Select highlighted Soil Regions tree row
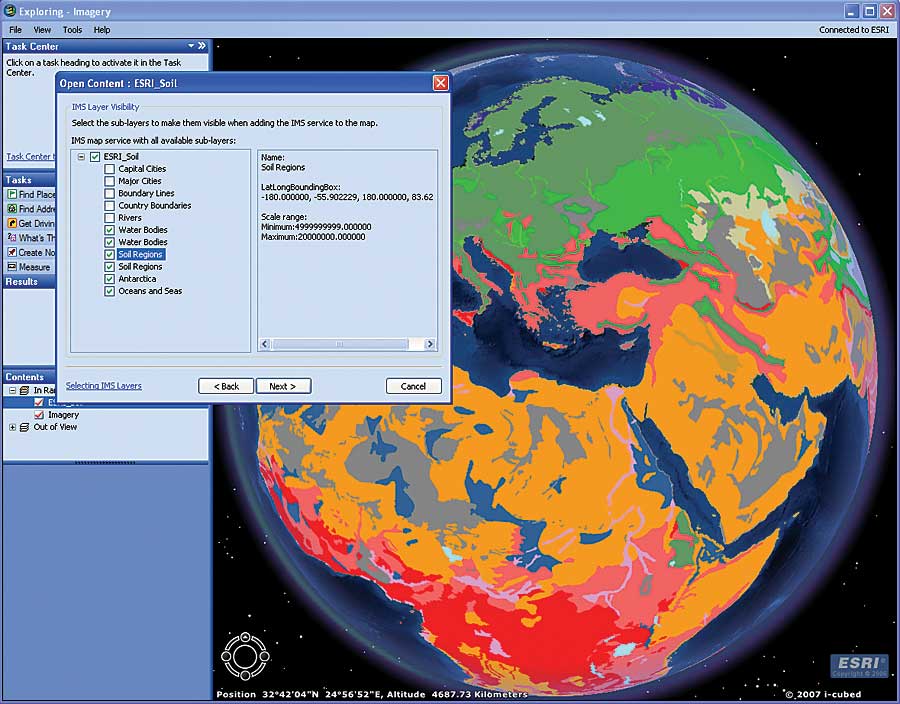 [x=141, y=254]
